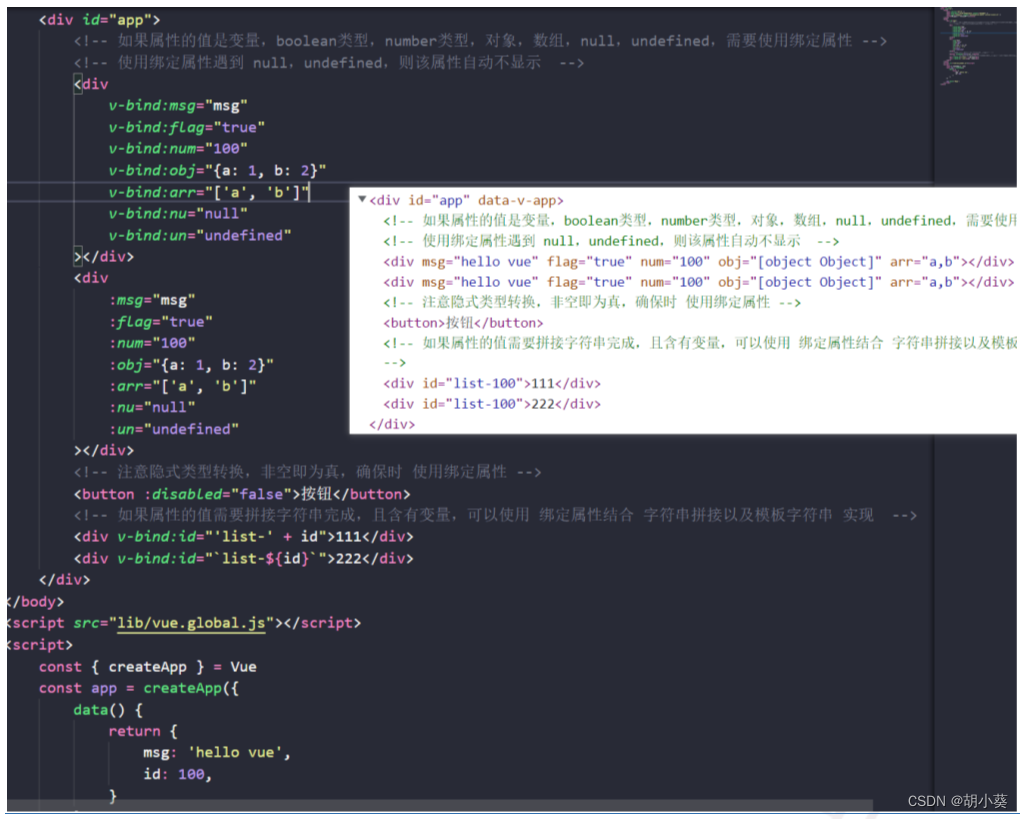Click the id: 100, line
The height and width of the screenshot is (819, 1024).
point(178,775)
